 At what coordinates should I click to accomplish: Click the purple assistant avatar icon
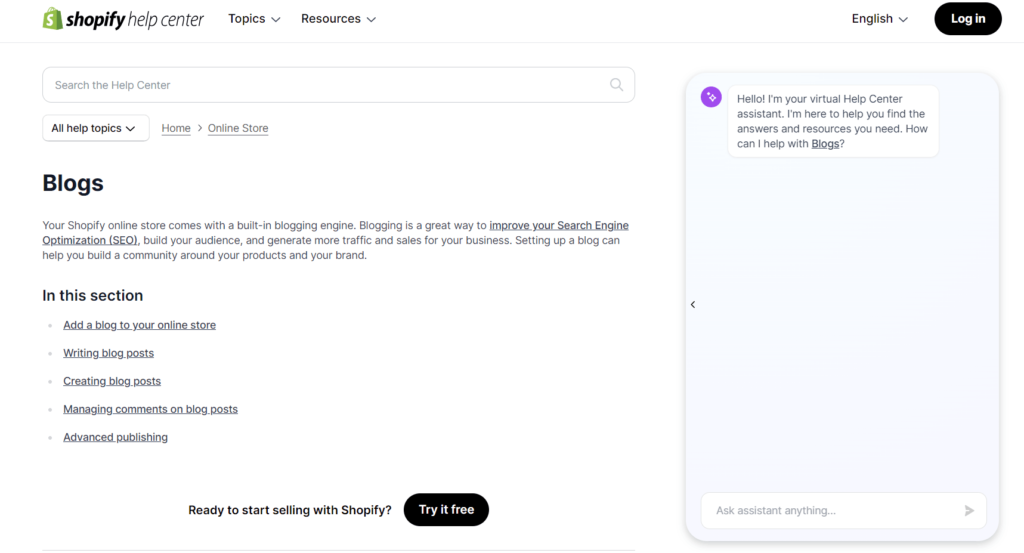click(711, 97)
